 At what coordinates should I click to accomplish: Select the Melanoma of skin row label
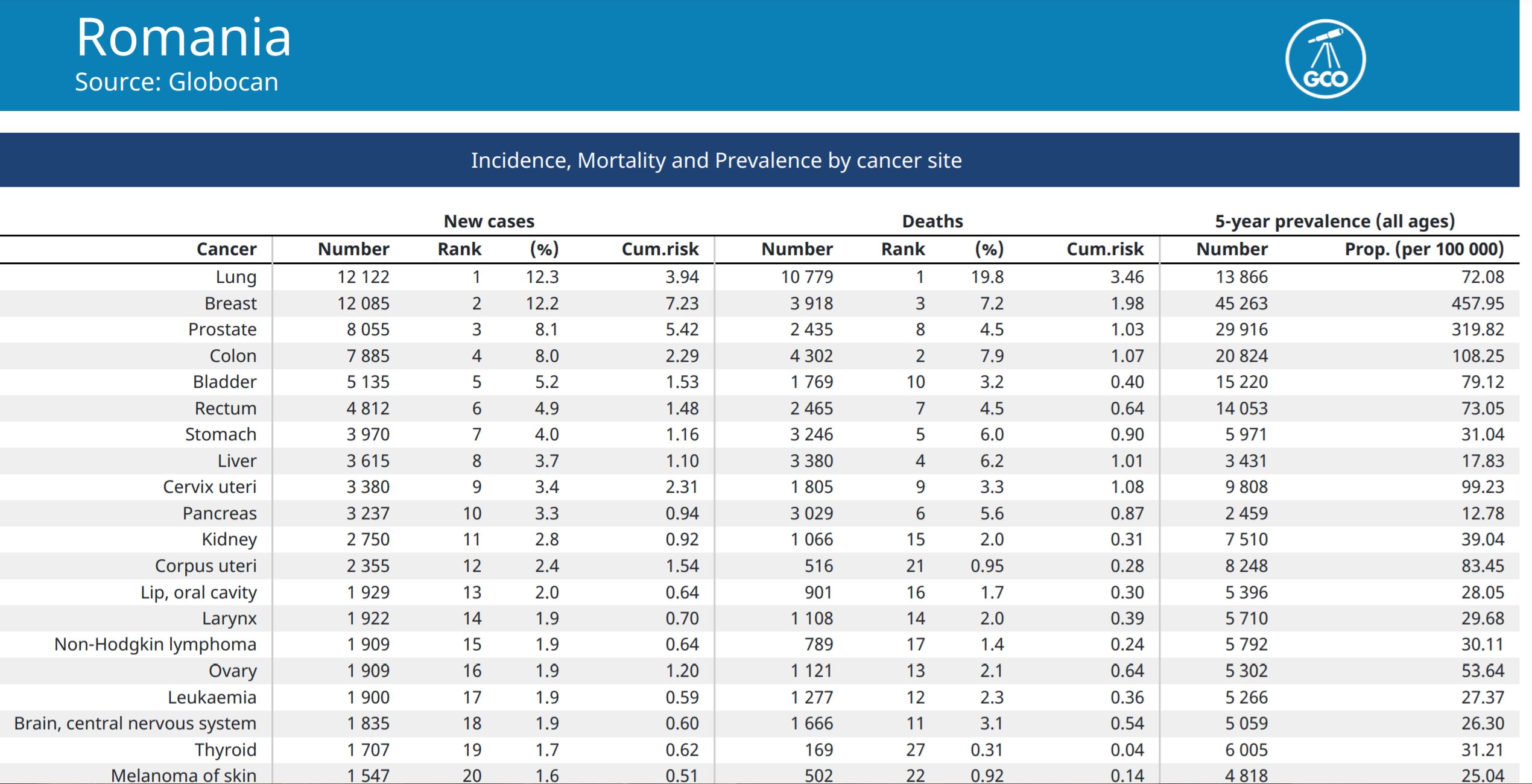click(183, 775)
